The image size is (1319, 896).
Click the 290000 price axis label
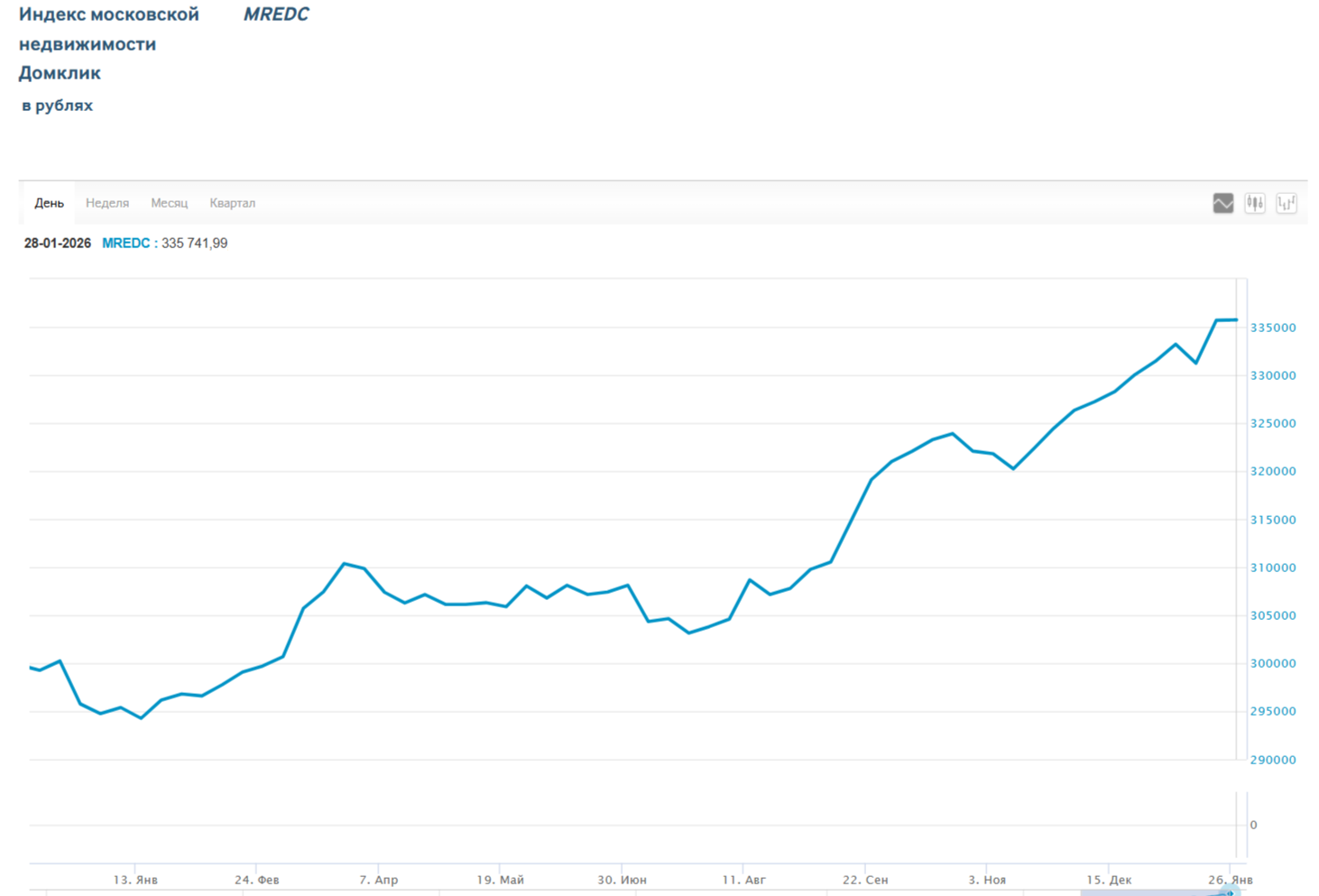point(1272,760)
